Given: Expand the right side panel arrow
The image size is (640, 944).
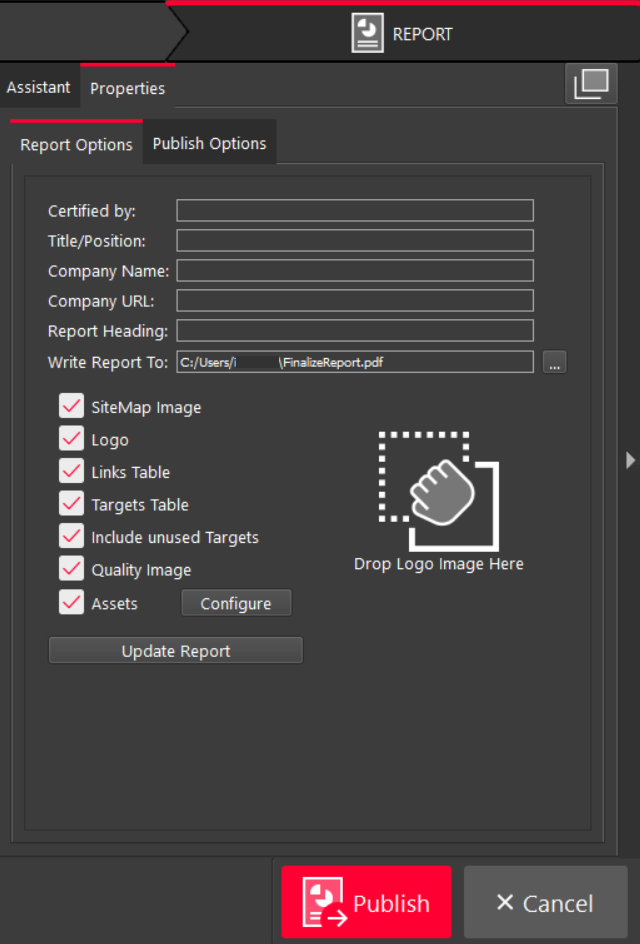Looking at the screenshot, I should tap(630, 460).
